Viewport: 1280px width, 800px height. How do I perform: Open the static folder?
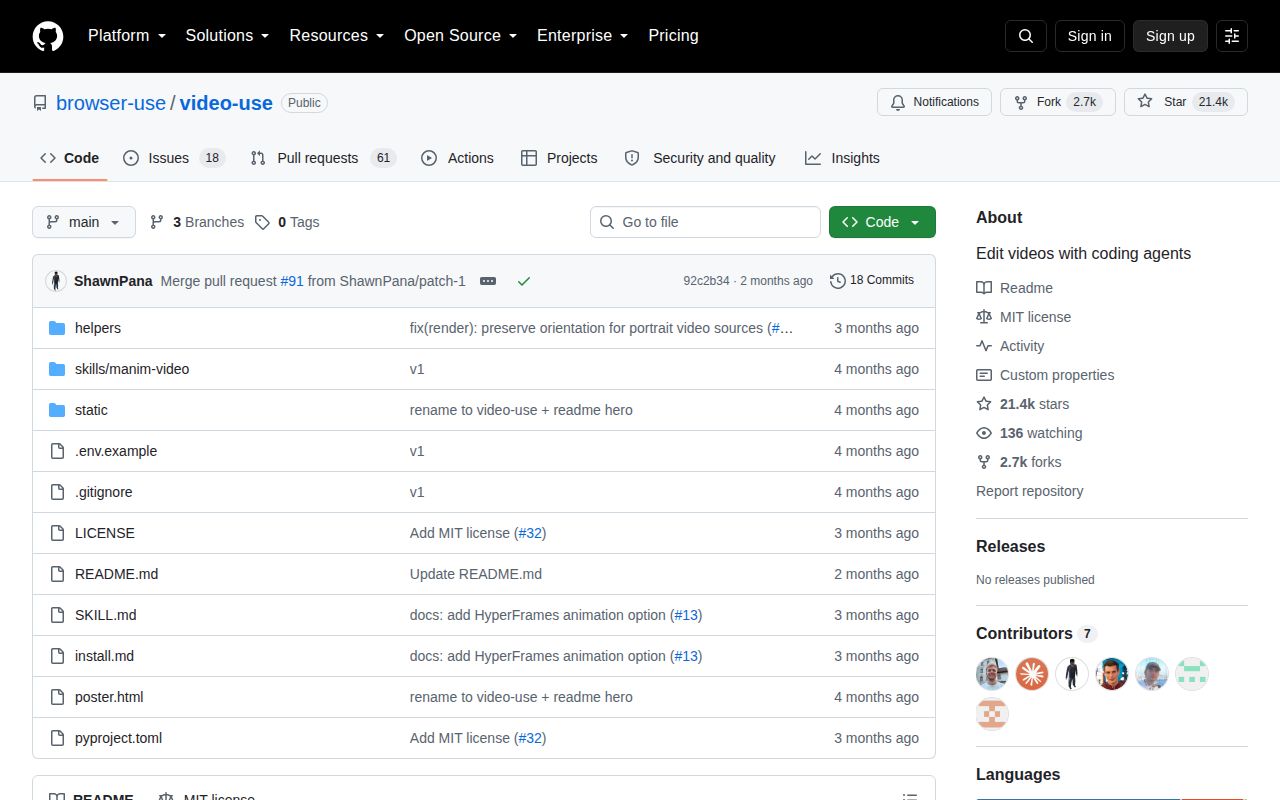click(x=91, y=410)
